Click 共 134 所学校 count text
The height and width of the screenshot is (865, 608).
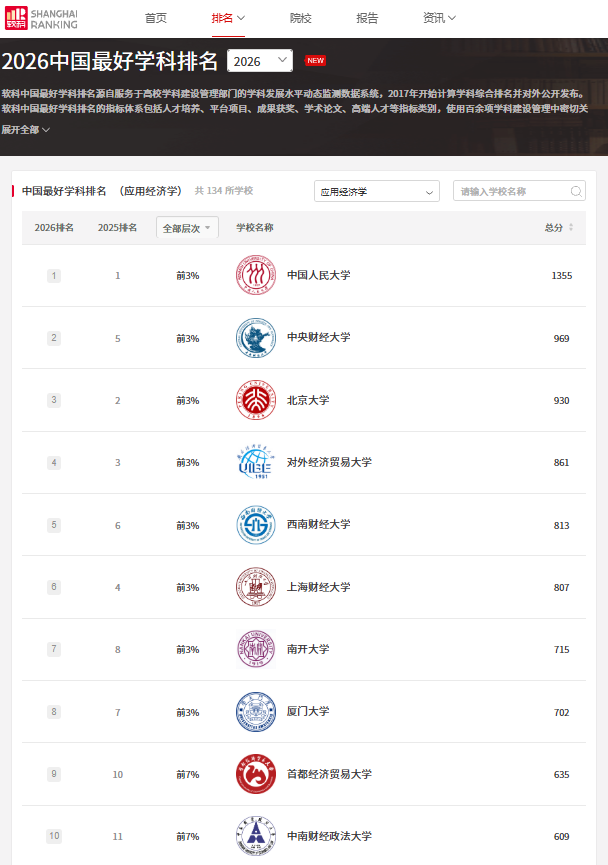(224, 190)
